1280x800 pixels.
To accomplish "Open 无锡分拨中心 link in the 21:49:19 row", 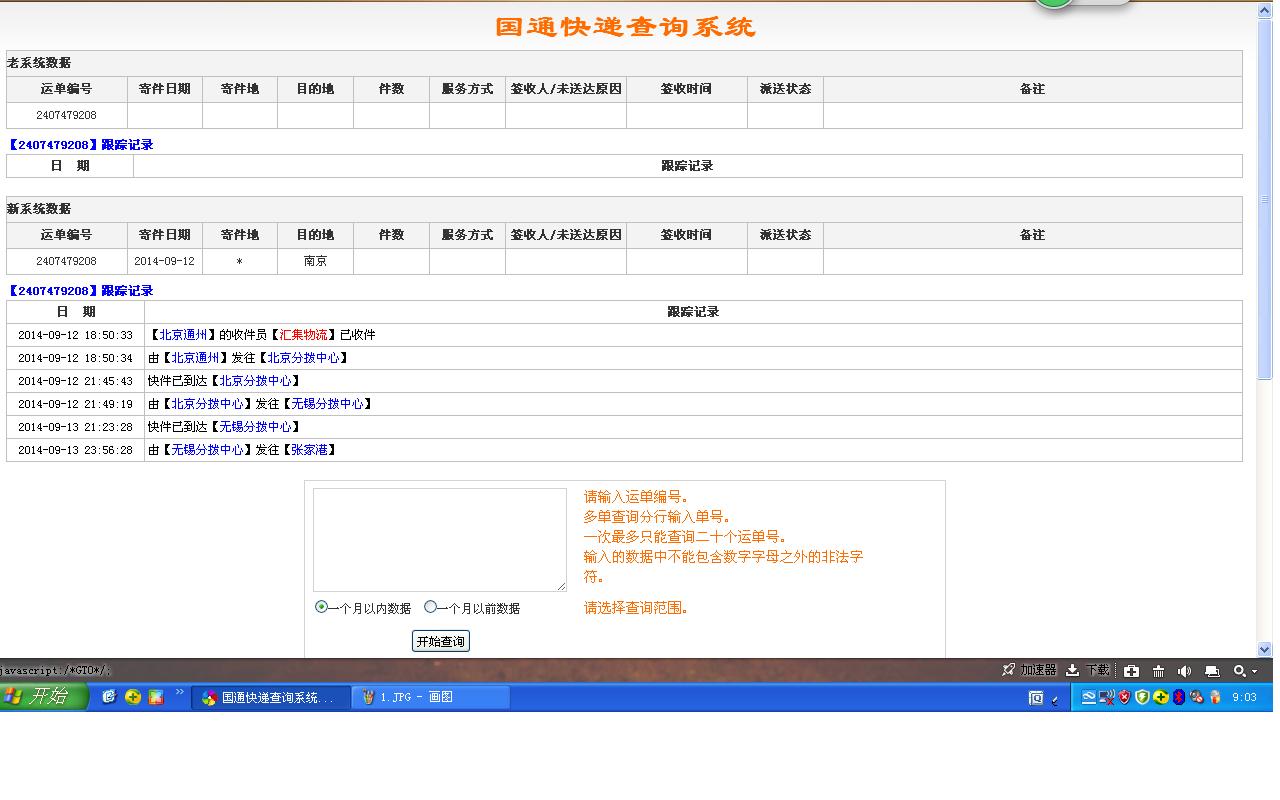I will 328,404.
